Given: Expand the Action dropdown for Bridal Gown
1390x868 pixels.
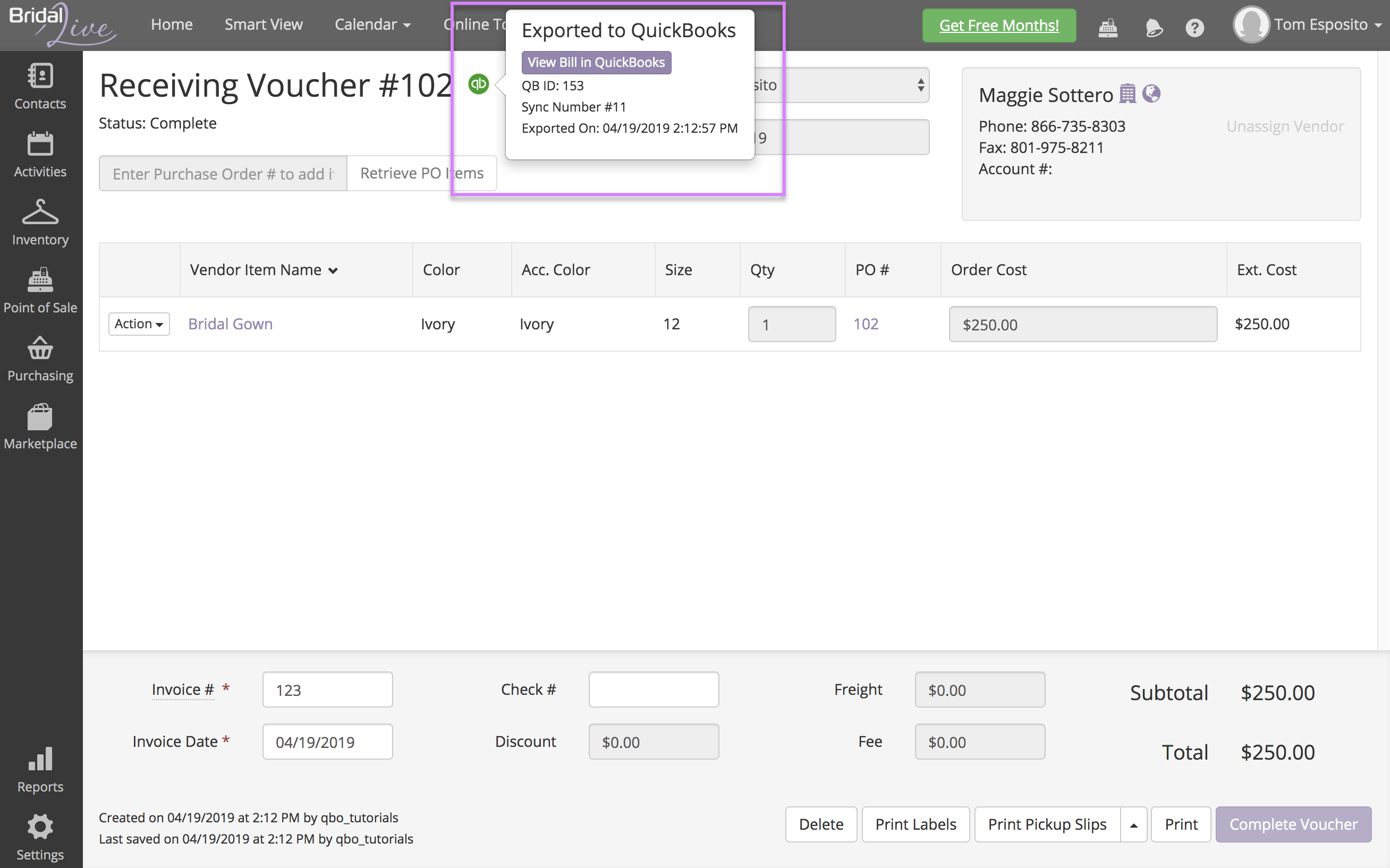Looking at the screenshot, I should 139,325.
